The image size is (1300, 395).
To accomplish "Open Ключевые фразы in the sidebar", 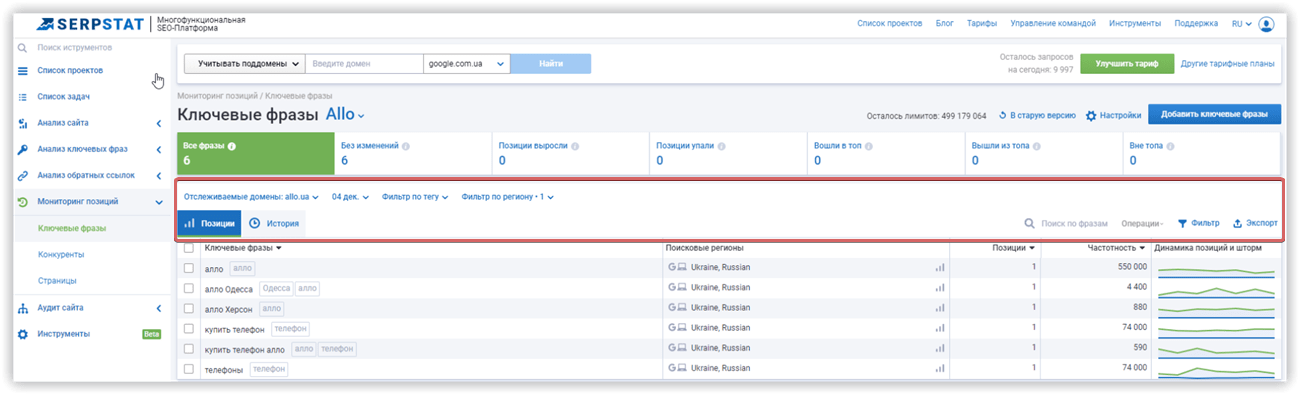I will (x=71, y=229).
